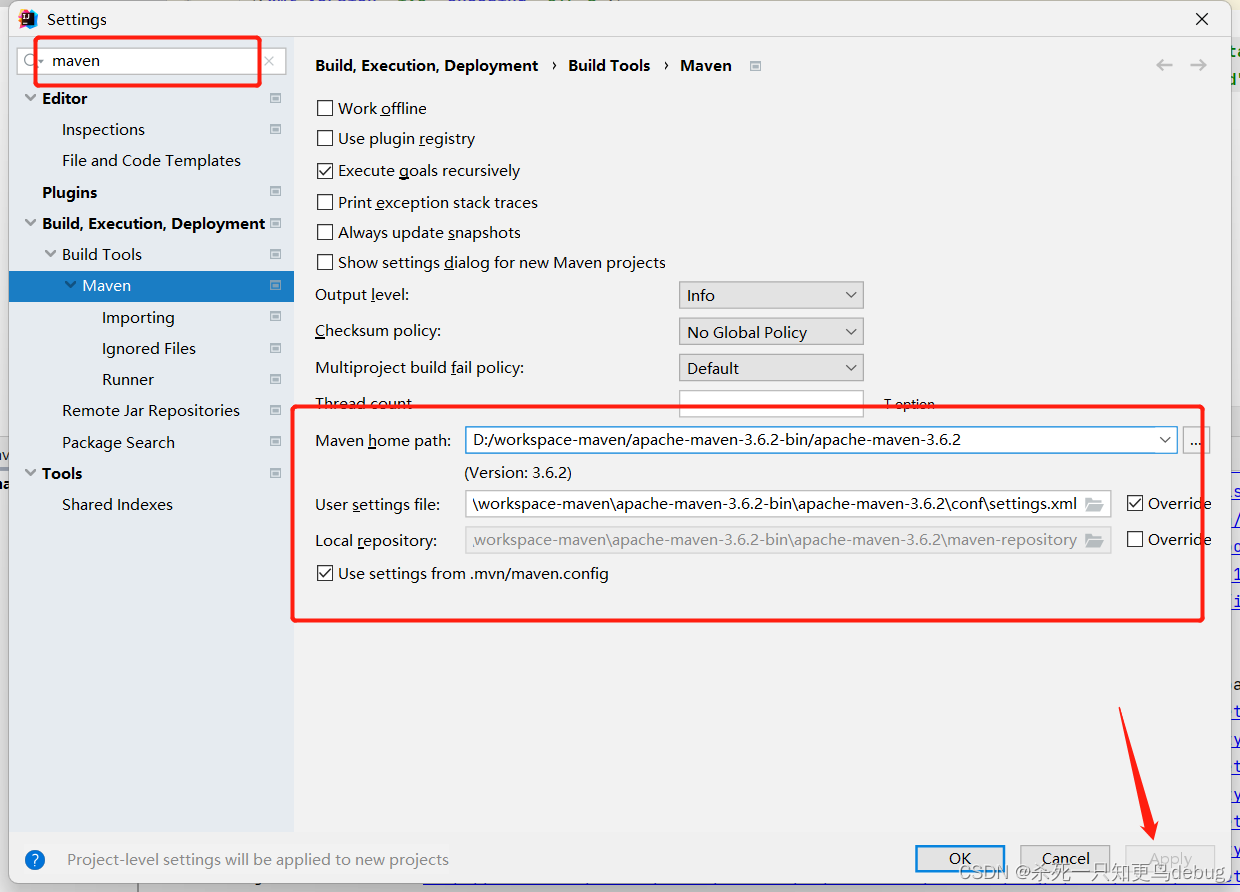The height and width of the screenshot is (892, 1240).
Task: Click the ... browse button for Maven home
Action: pos(1196,439)
